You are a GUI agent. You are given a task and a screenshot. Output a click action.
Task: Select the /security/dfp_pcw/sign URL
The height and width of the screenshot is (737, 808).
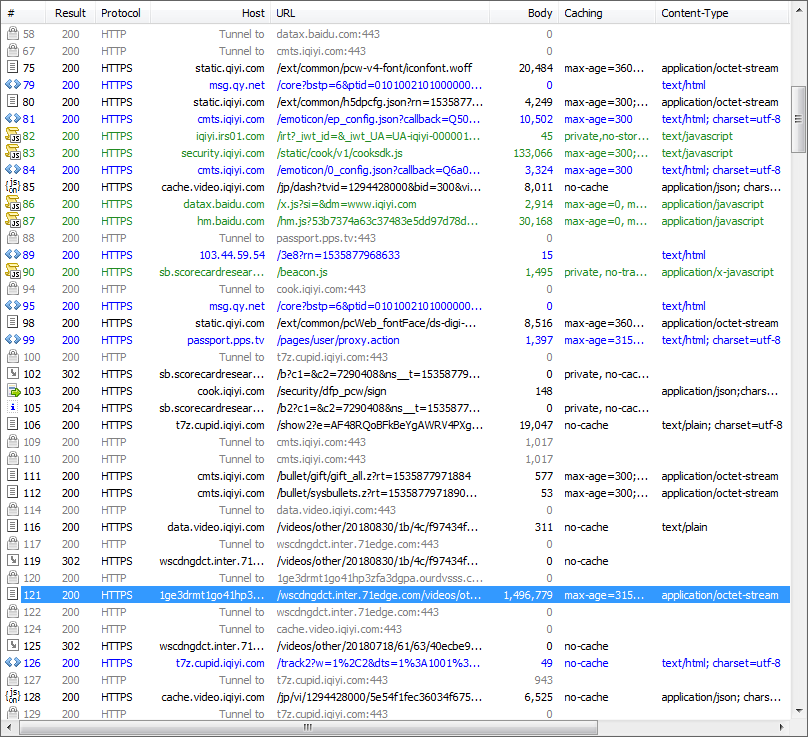coord(331,391)
